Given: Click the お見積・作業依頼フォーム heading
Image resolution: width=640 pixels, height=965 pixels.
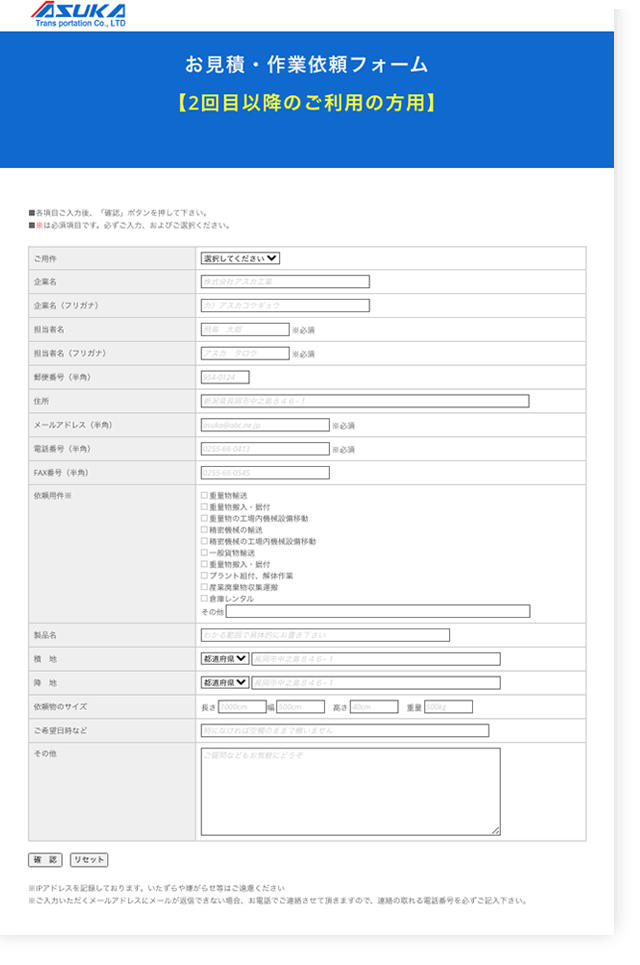Looking at the screenshot, I should point(306,65).
